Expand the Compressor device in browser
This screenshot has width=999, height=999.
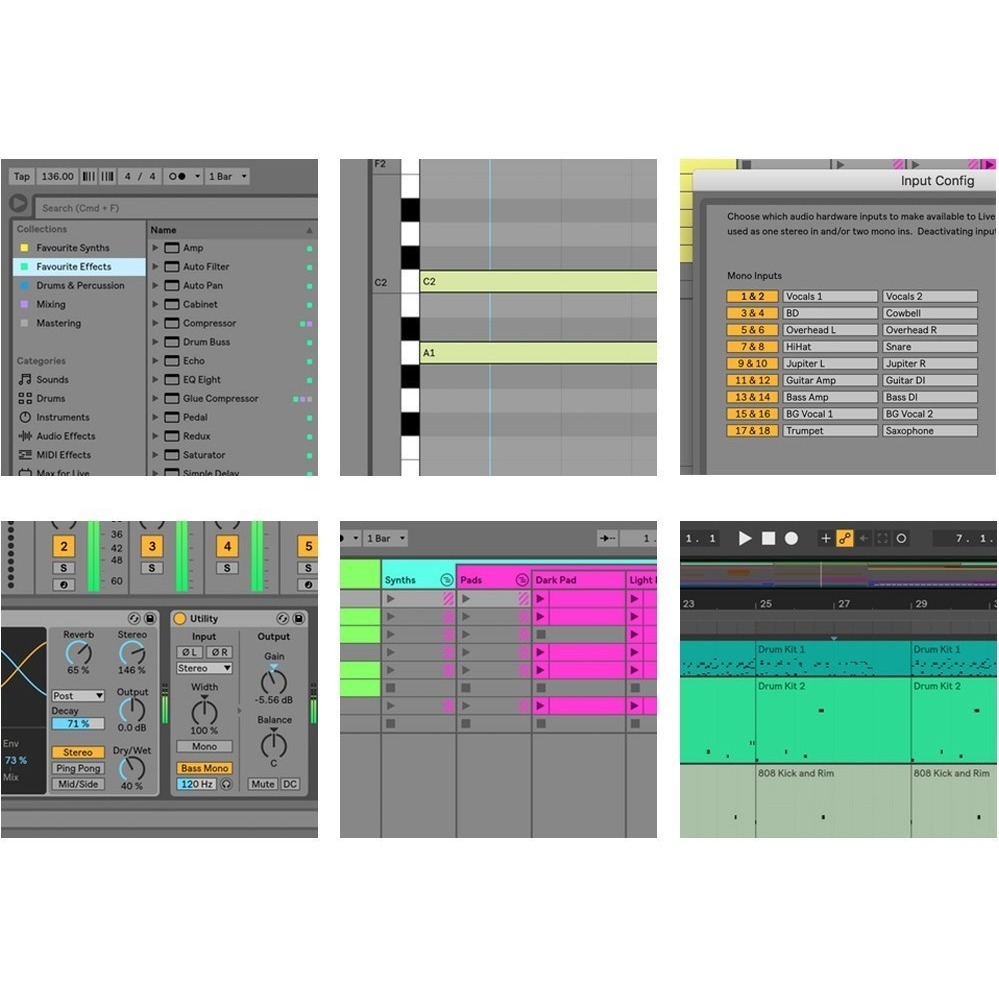pyautogui.click(x=156, y=324)
